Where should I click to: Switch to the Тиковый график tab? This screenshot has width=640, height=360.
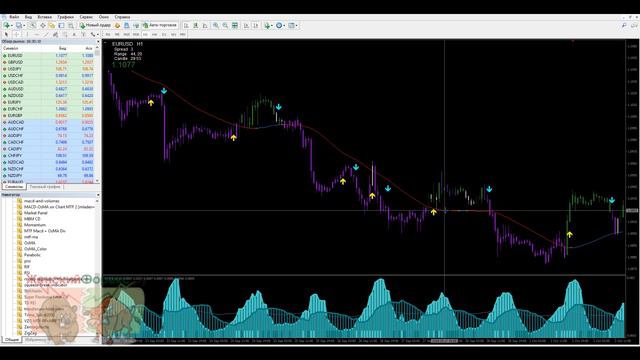[45, 187]
